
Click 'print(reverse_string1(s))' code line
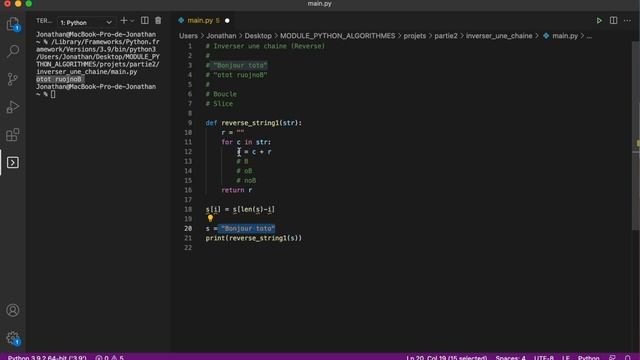click(253, 238)
